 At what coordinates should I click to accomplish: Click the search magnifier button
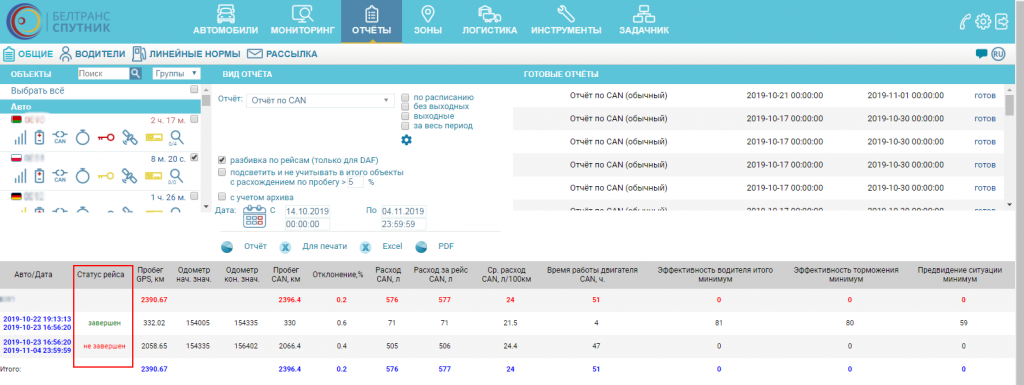click(x=135, y=74)
